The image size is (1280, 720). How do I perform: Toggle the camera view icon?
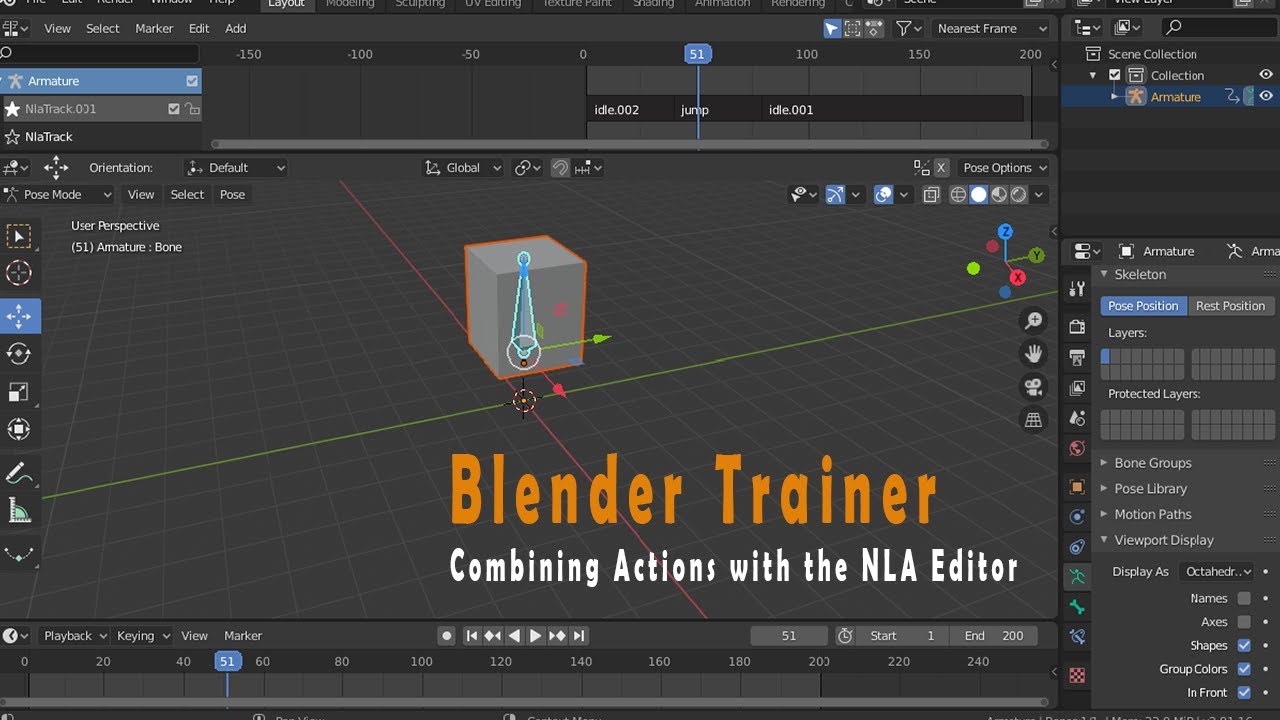(1033, 386)
